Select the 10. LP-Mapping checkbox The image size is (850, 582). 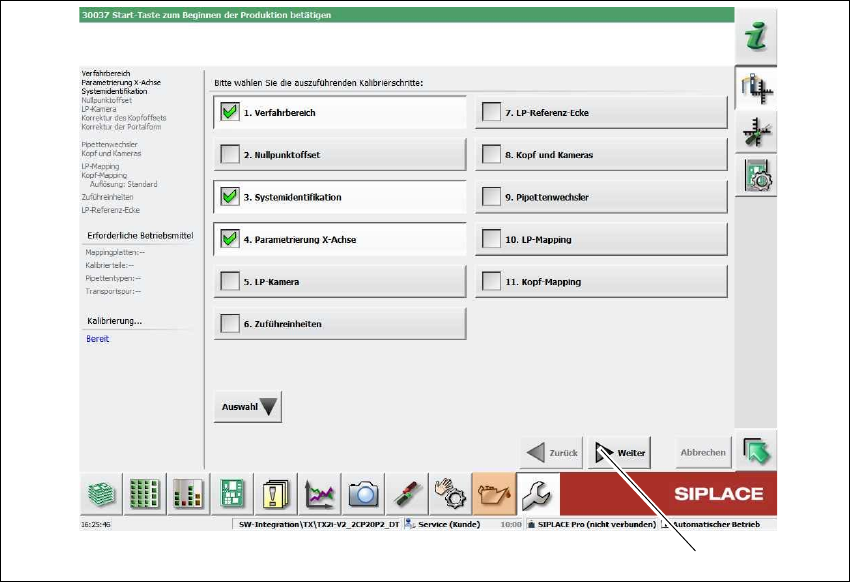[x=492, y=239]
